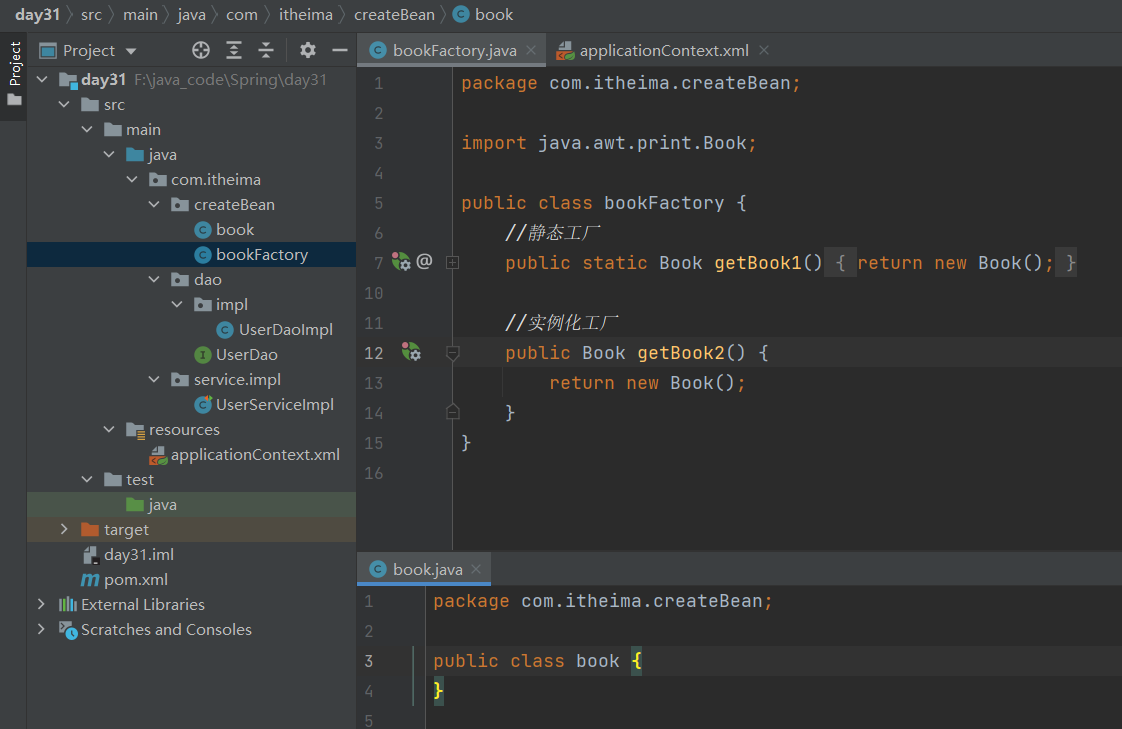1122x729 pixels.
Task: Collapse the createBean package
Action: pyautogui.click(x=154, y=204)
